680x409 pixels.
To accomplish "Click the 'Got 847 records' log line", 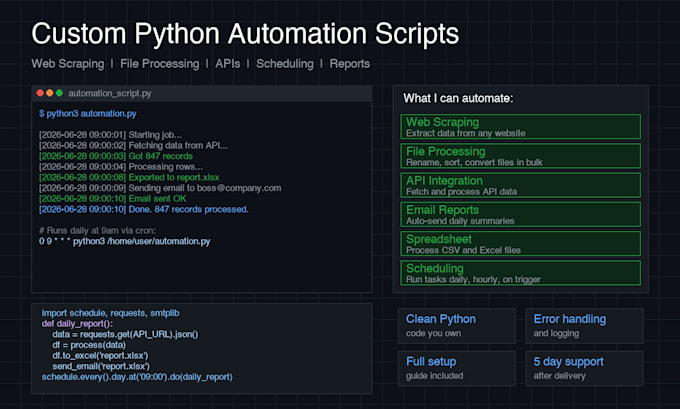I will (116, 156).
